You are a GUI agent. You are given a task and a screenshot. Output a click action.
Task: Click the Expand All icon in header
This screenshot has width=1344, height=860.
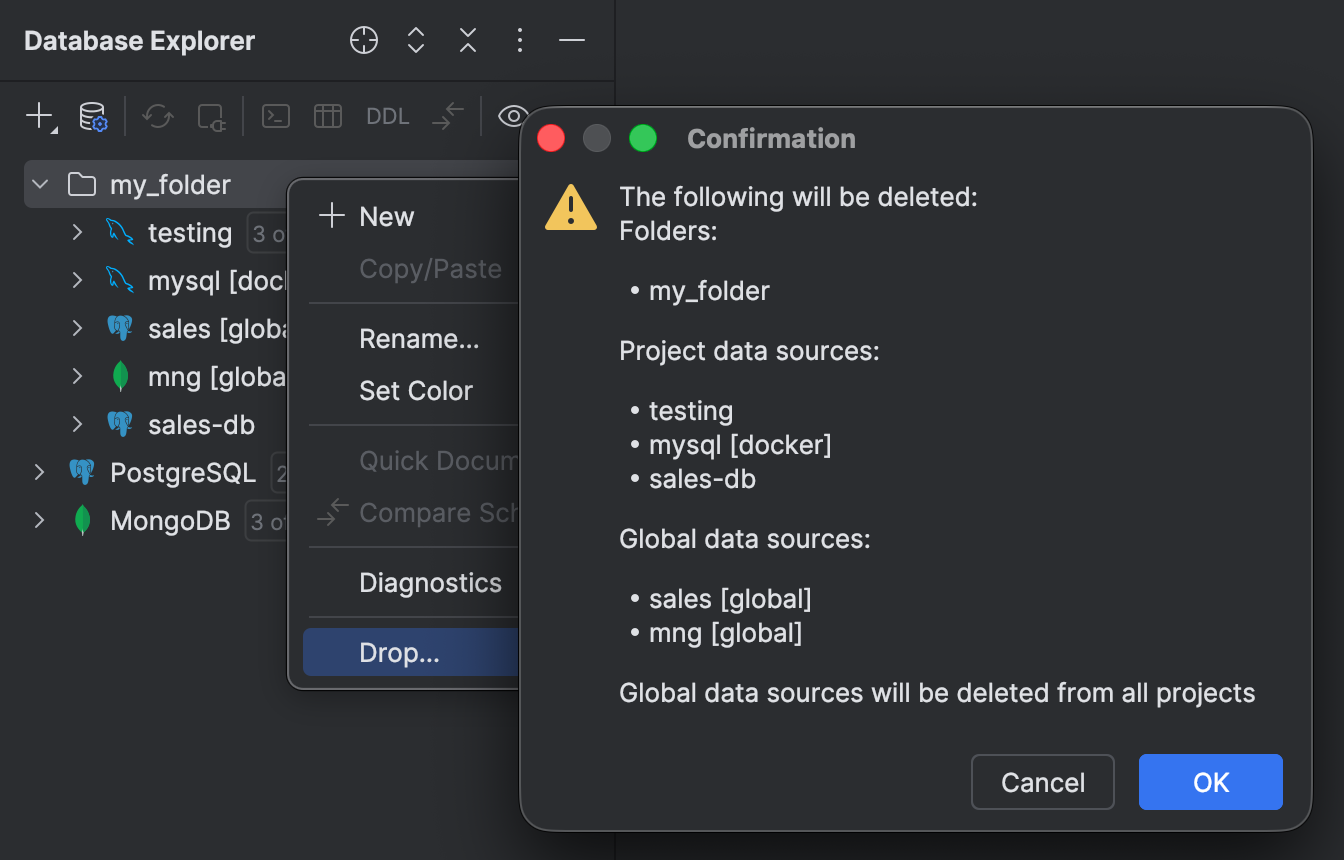pos(416,40)
